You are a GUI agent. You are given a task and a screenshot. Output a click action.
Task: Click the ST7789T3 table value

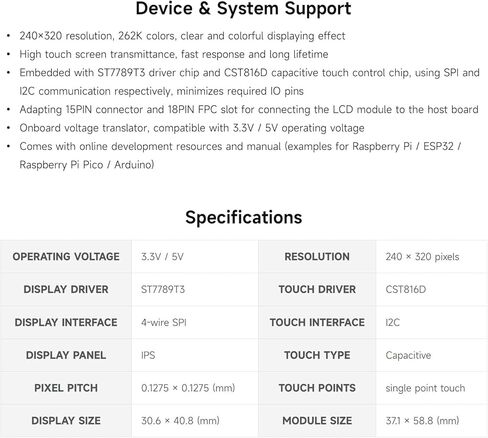(163, 289)
